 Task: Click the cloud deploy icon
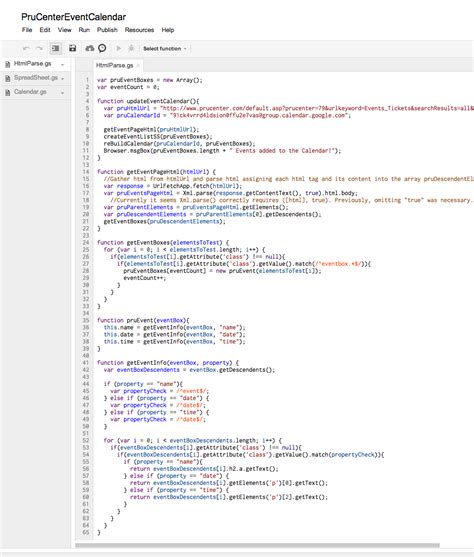tap(90, 48)
